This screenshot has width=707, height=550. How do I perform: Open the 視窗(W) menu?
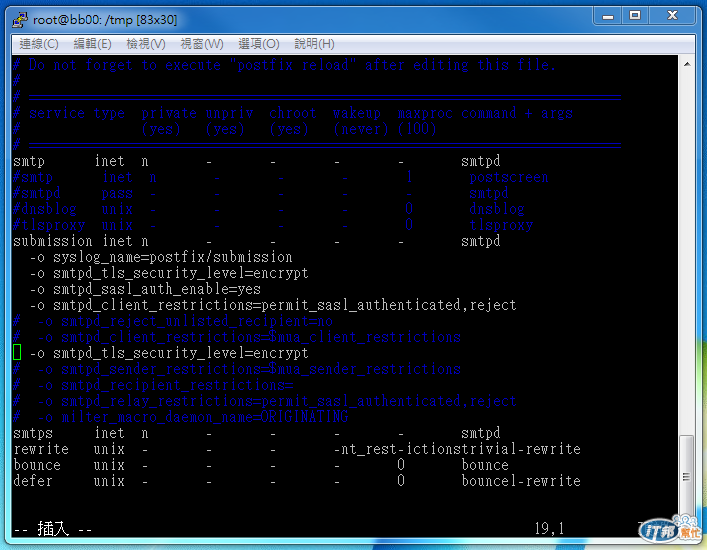202,44
